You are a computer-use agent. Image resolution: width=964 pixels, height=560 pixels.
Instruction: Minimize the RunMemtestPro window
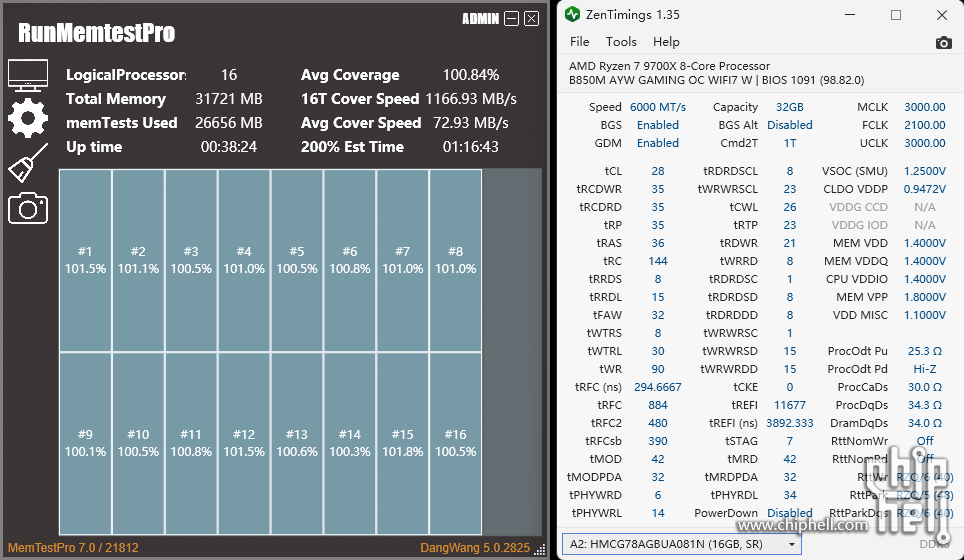pos(512,19)
